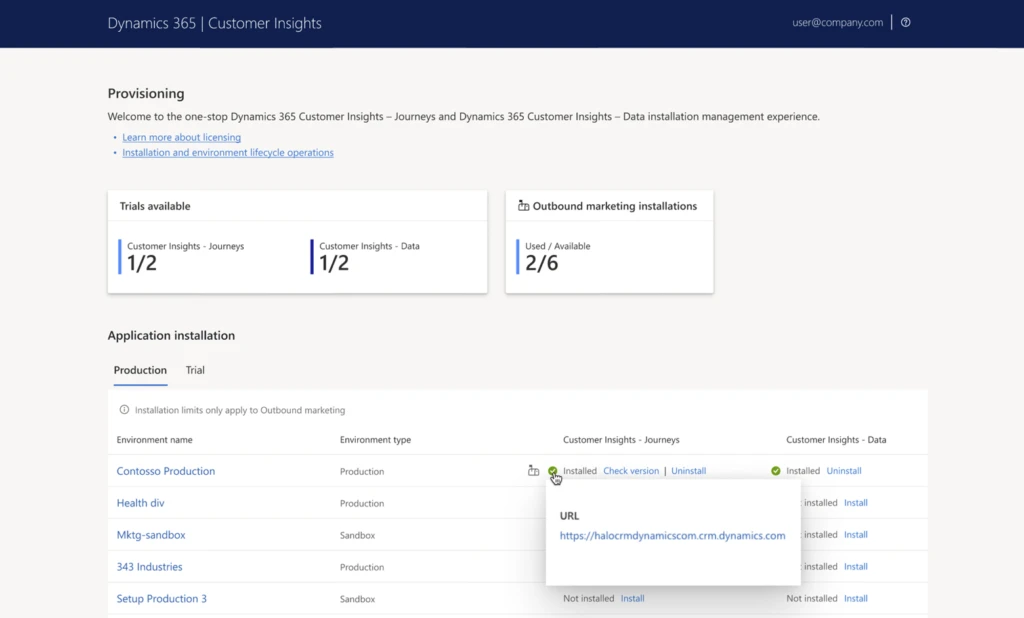This screenshot has height=618, width=1024.
Task: Open the user@company.com account menu
Action: click(837, 23)
